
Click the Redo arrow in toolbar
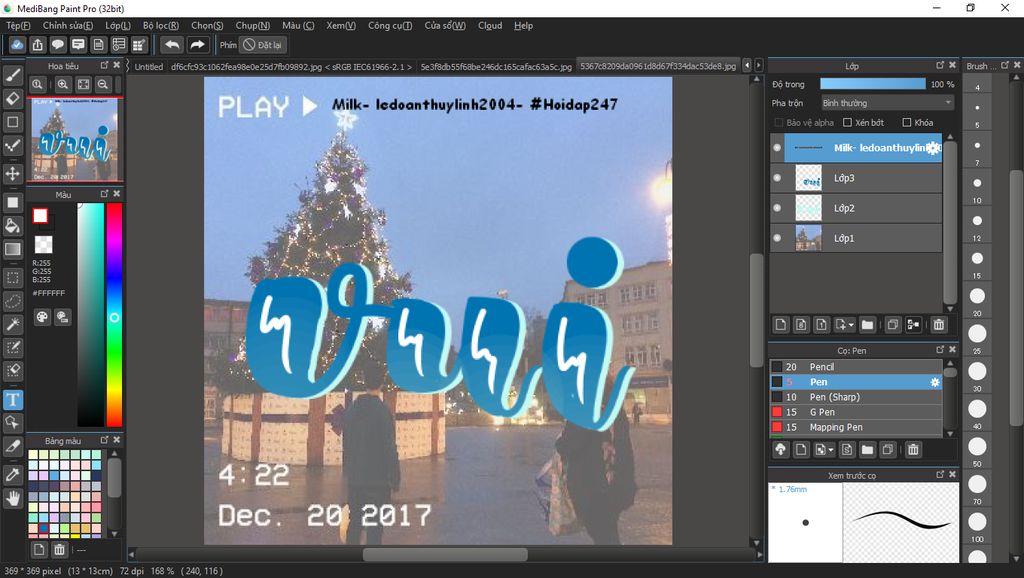tap(197, 45)
